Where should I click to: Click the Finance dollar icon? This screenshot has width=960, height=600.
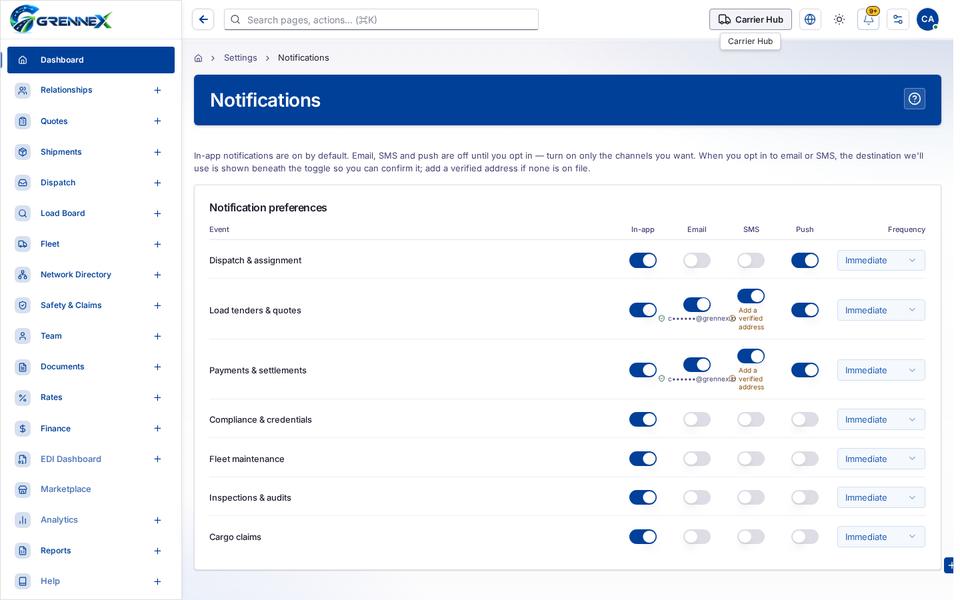(x=23, y=429)
